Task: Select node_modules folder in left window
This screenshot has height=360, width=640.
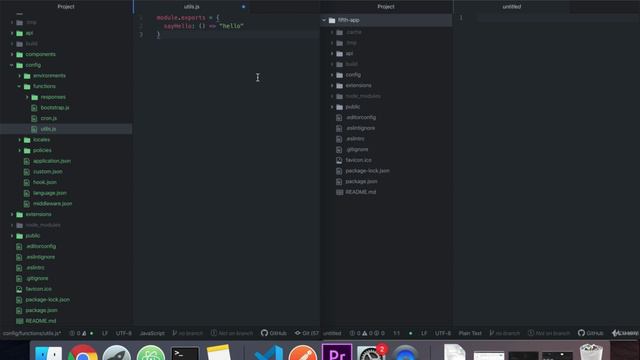Action: [43, 225]
